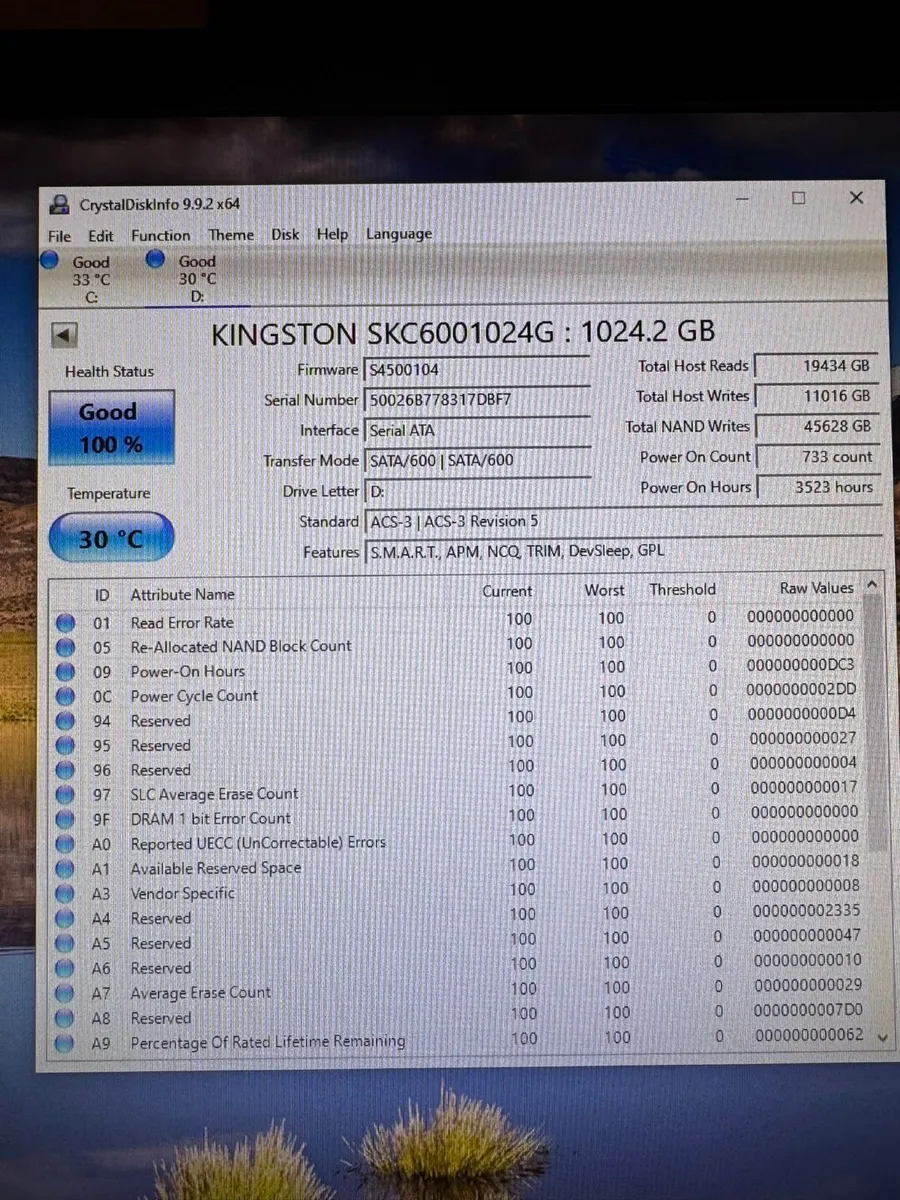
Task: Click the Firmware field S4500104
Action: click(478, 370)
